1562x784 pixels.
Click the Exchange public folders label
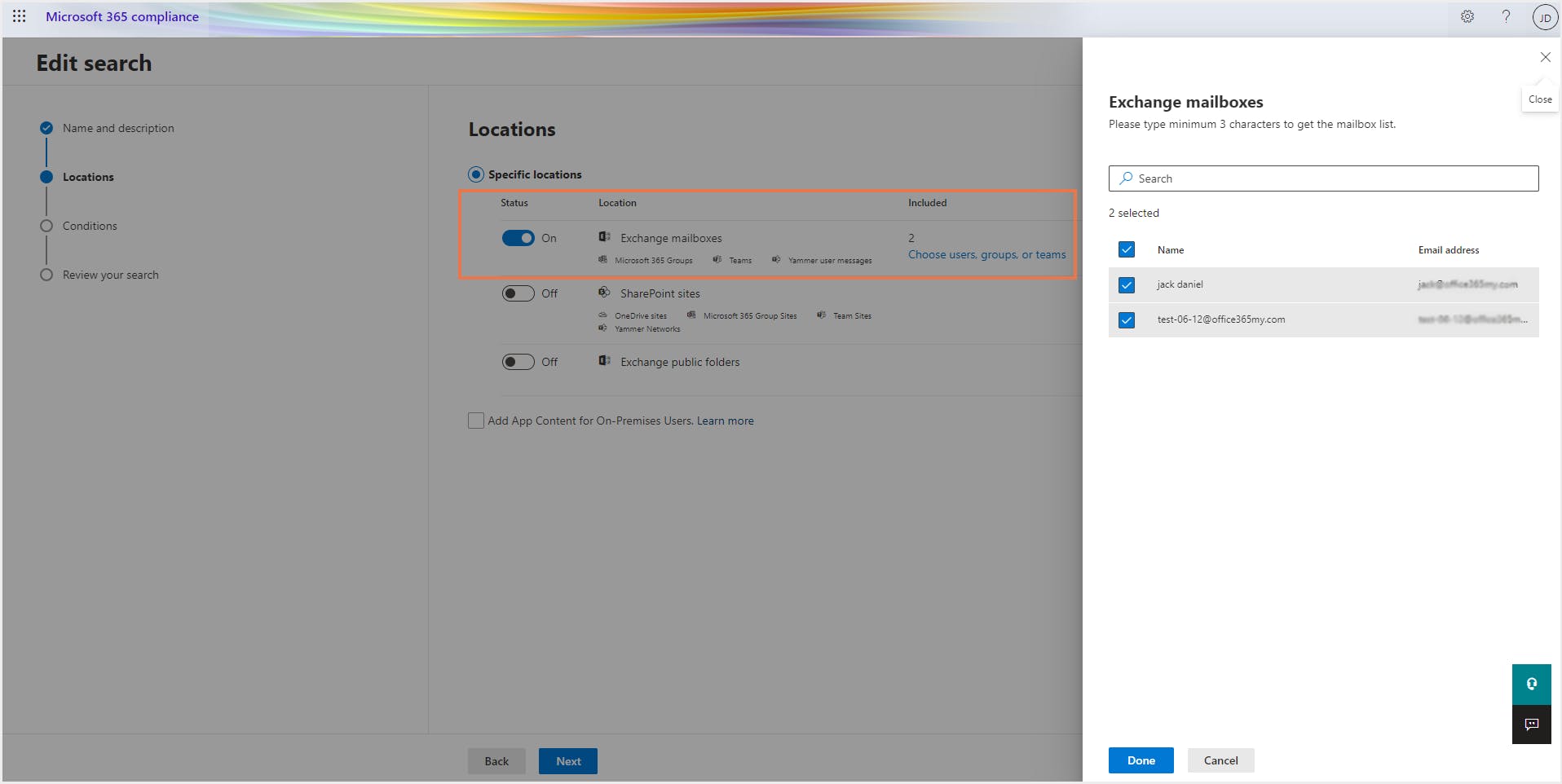(680, 362)
